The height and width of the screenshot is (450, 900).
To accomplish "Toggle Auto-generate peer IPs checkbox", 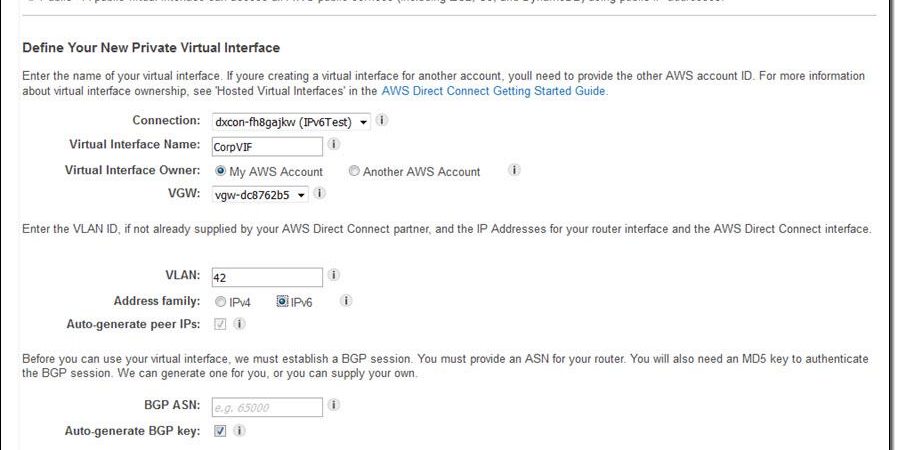I will [x=220, y=325].
